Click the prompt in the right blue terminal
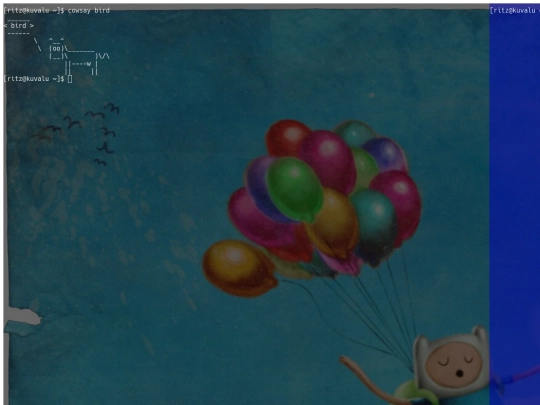Image resolution: width=540 pixels, height=405 pixels. pyautogui.click(x=515, y=11)
